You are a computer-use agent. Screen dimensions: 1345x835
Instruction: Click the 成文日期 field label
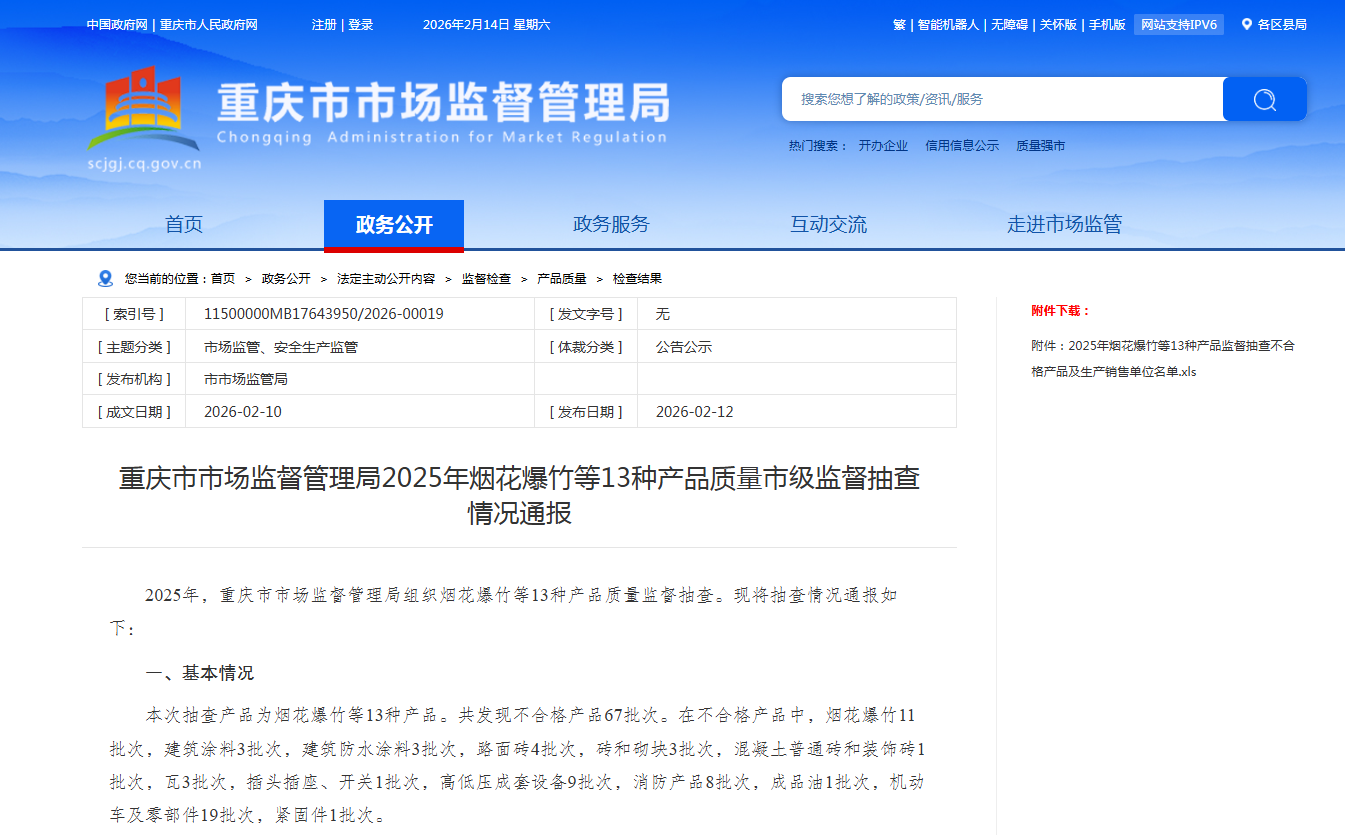[134, 412]
